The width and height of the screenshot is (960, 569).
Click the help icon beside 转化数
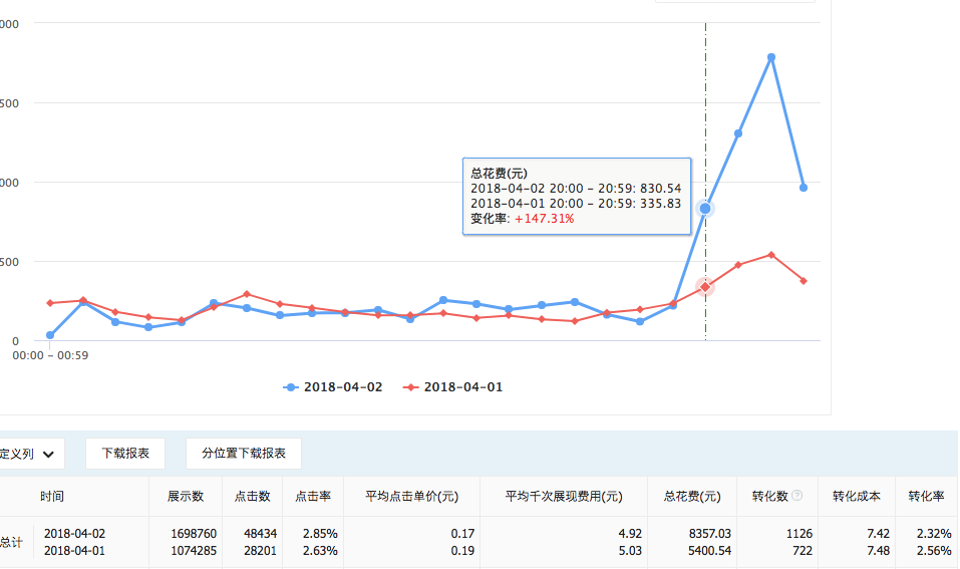click(797, 496)
